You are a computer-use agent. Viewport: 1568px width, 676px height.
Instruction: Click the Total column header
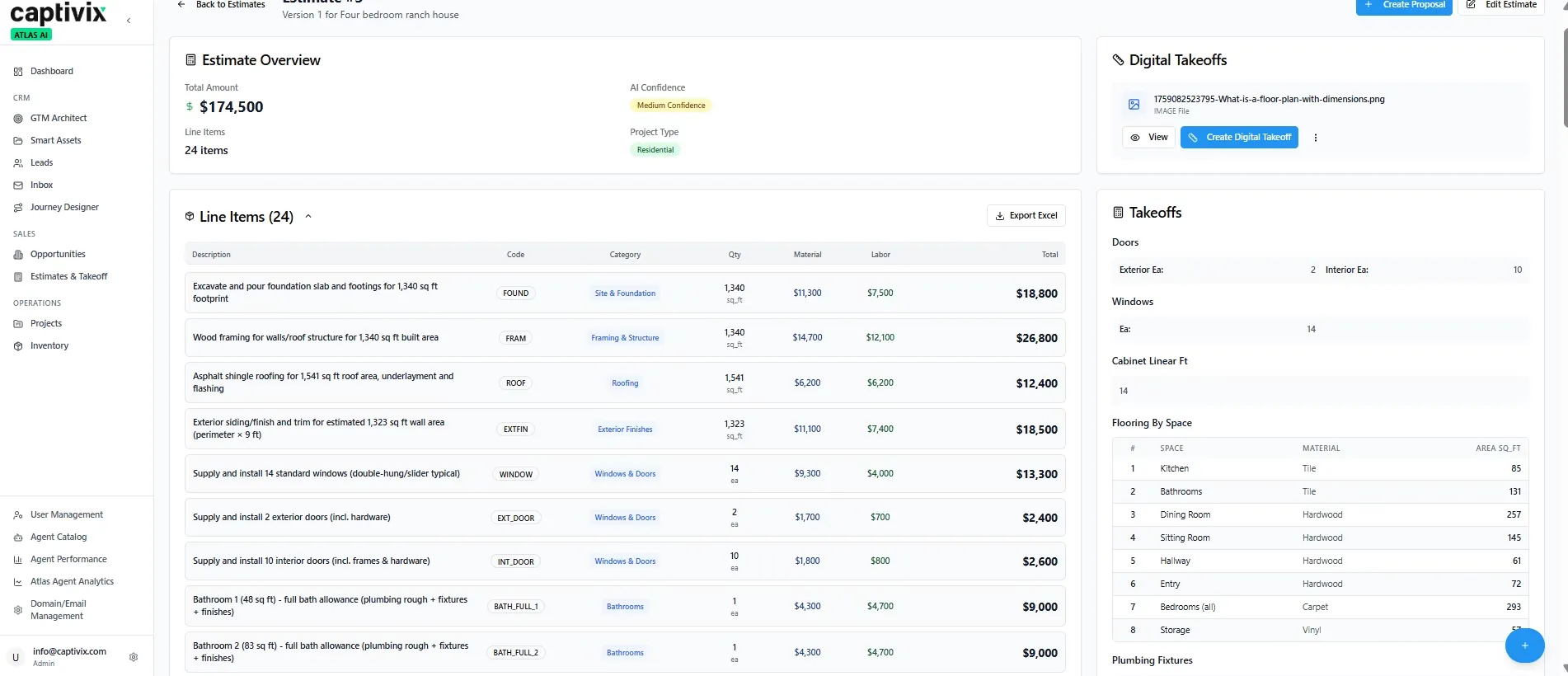coord(1049,255)
